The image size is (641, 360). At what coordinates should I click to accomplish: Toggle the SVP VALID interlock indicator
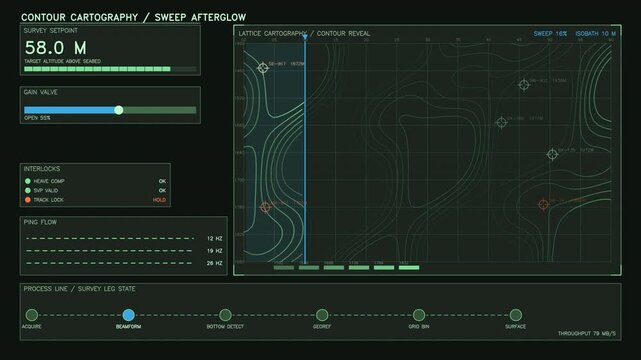pos(28,190)
